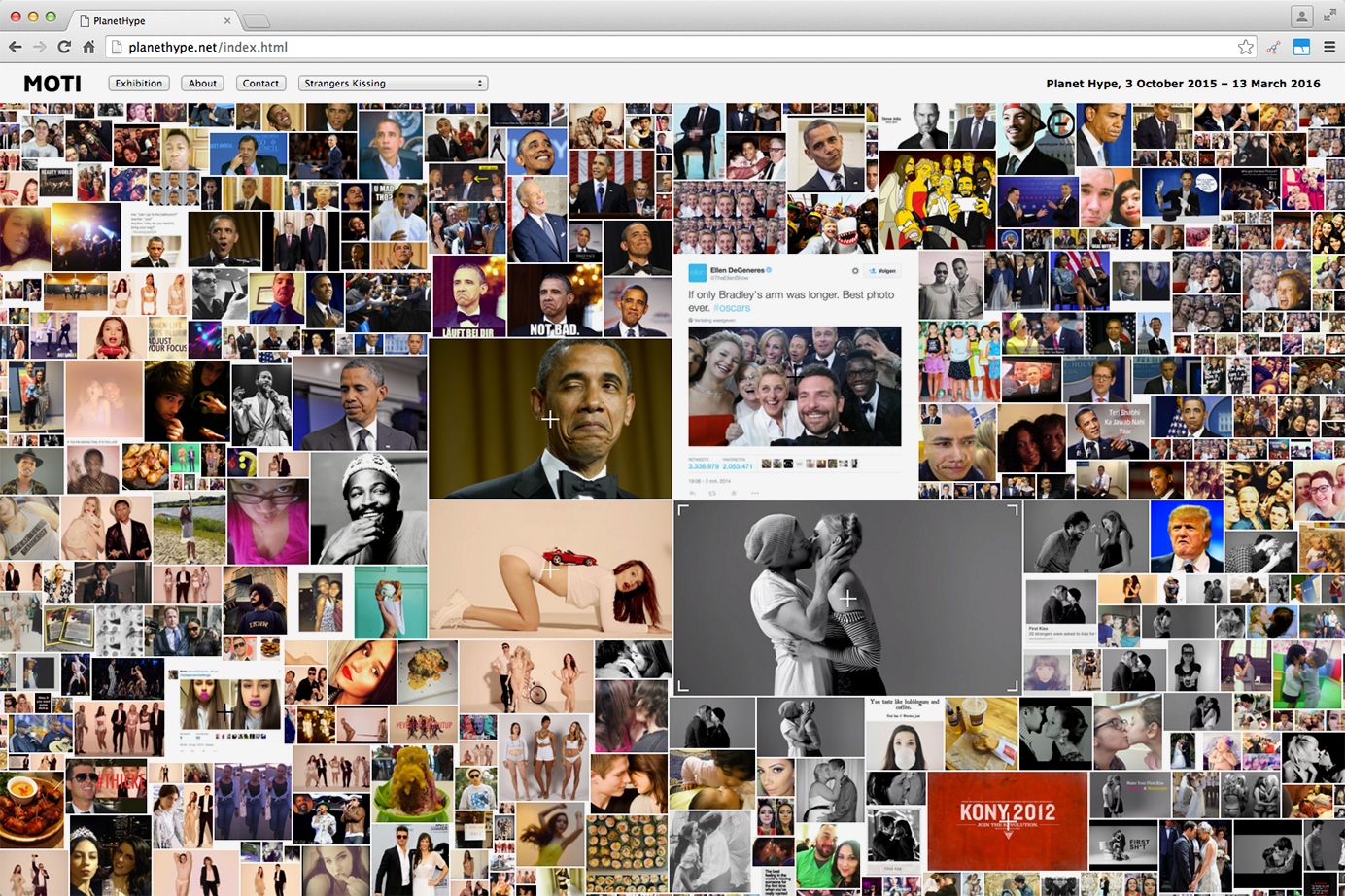Click the network graph extension icon
The image size is (1345, 896).
pos(1273,47)
